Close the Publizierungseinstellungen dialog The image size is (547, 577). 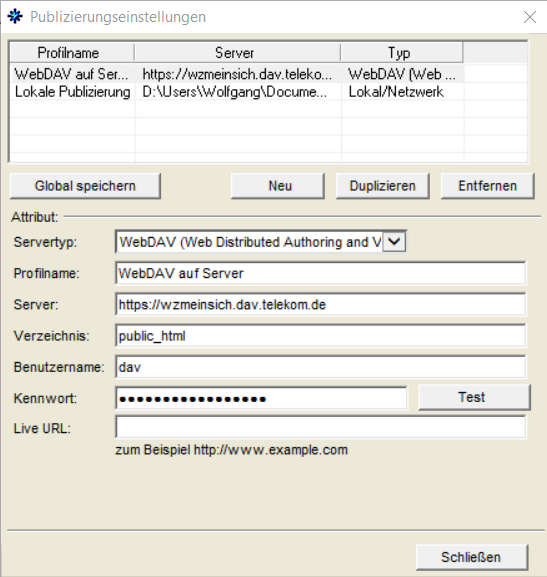coord(530,17)
